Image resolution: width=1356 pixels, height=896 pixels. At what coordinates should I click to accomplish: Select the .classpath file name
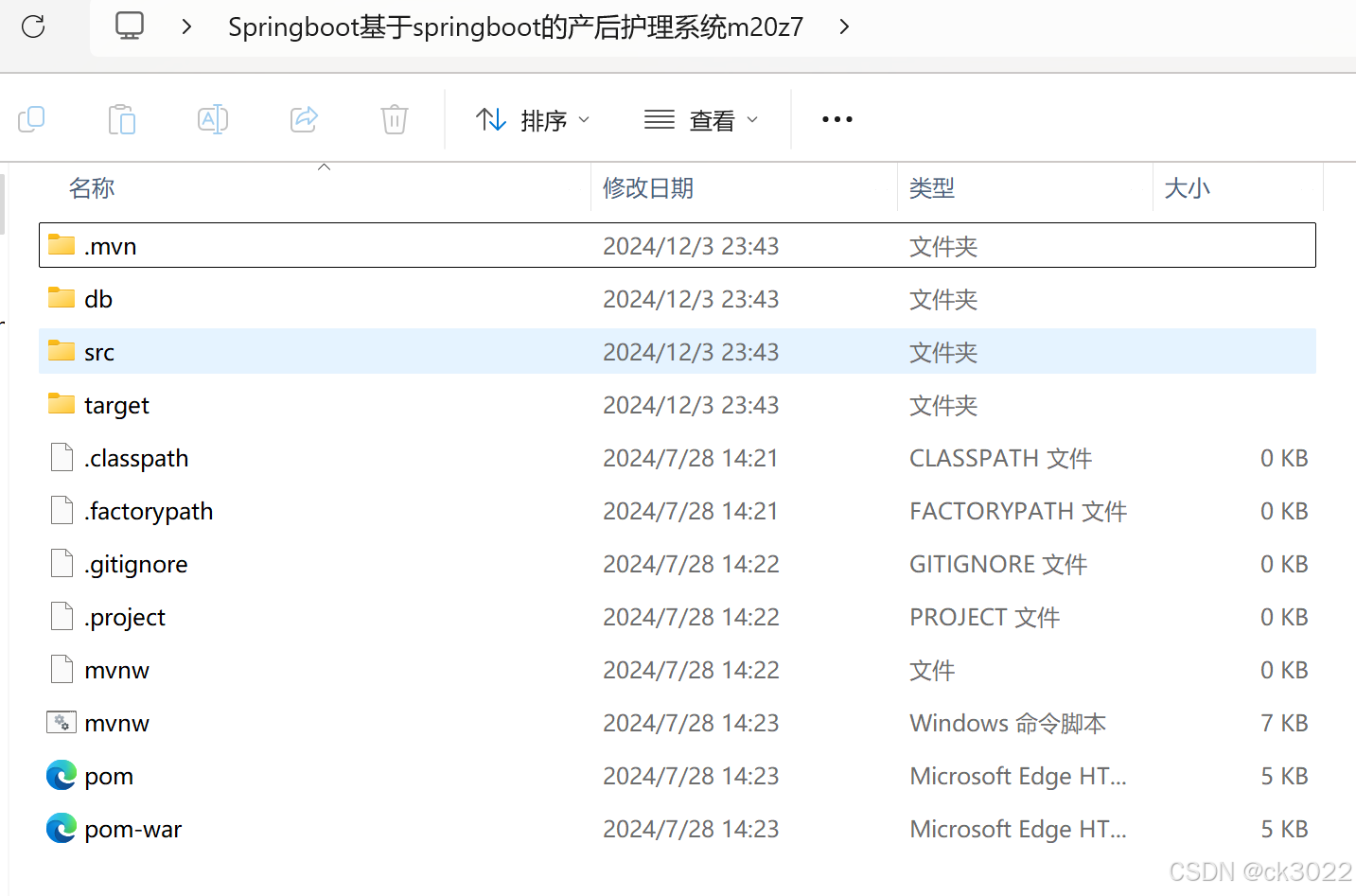click(x=136, y=459)
